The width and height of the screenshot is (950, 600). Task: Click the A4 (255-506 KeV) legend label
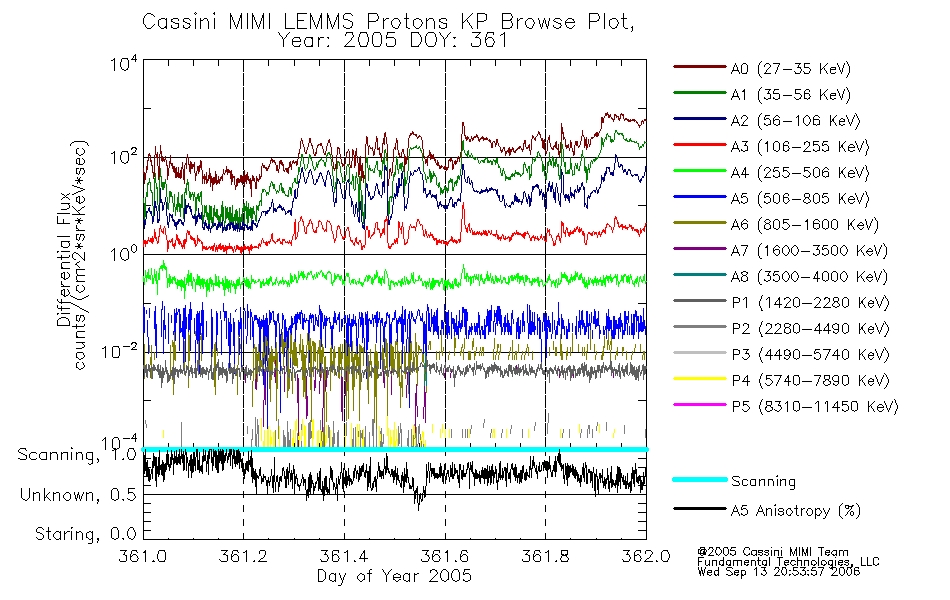[800, 173]
